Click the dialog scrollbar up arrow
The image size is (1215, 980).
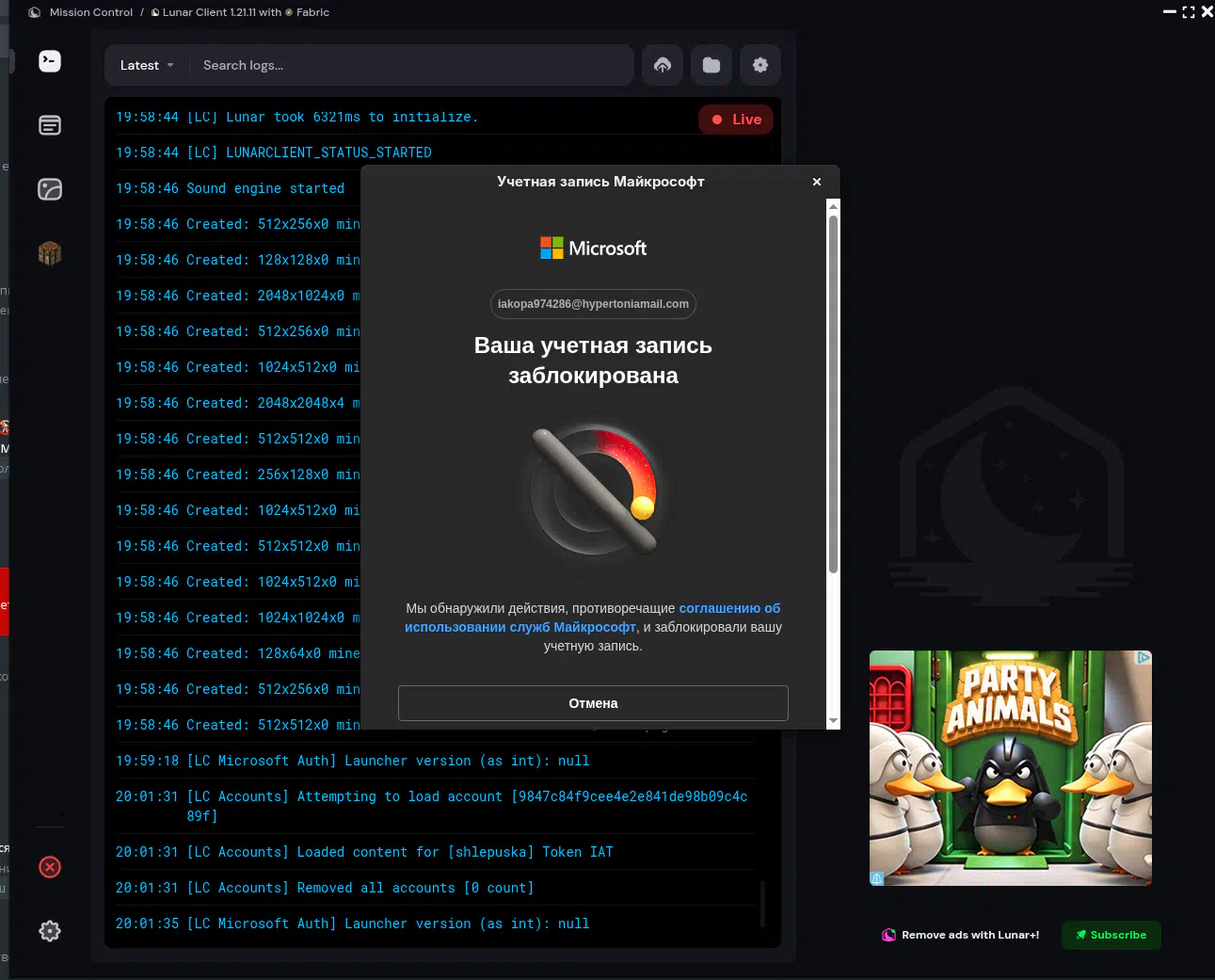833,204
